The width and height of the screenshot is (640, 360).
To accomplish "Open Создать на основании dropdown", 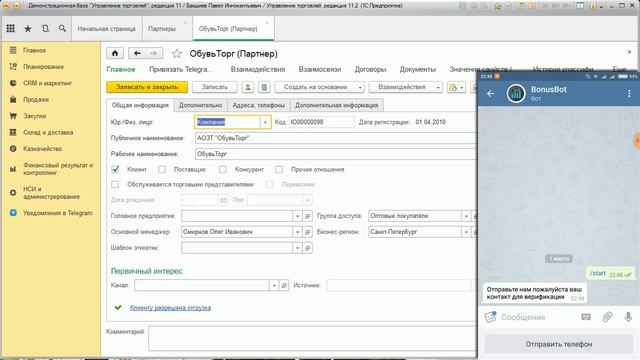I will [x=319, y=87].
